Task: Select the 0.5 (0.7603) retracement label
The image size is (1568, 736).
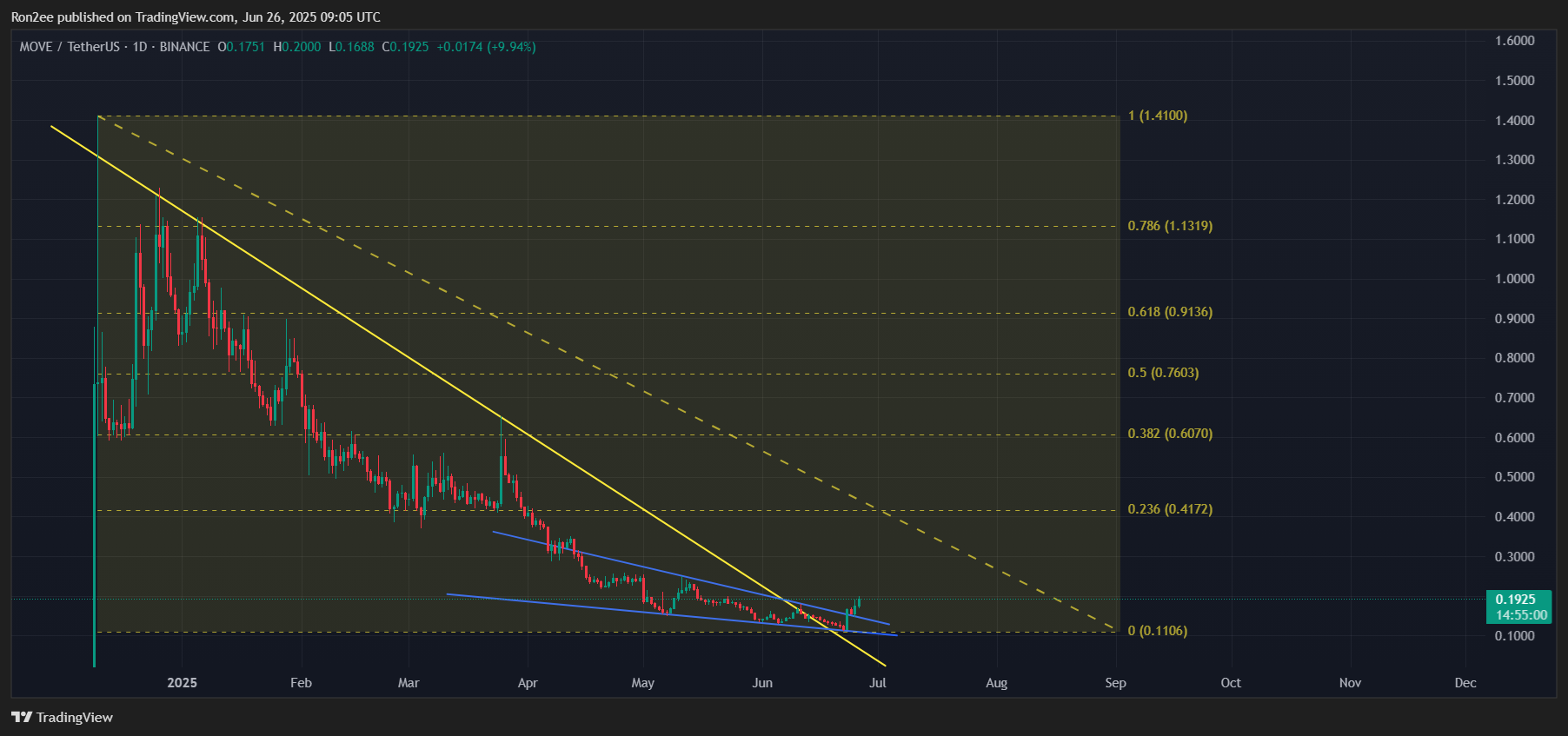Action: coord(1162,373)
